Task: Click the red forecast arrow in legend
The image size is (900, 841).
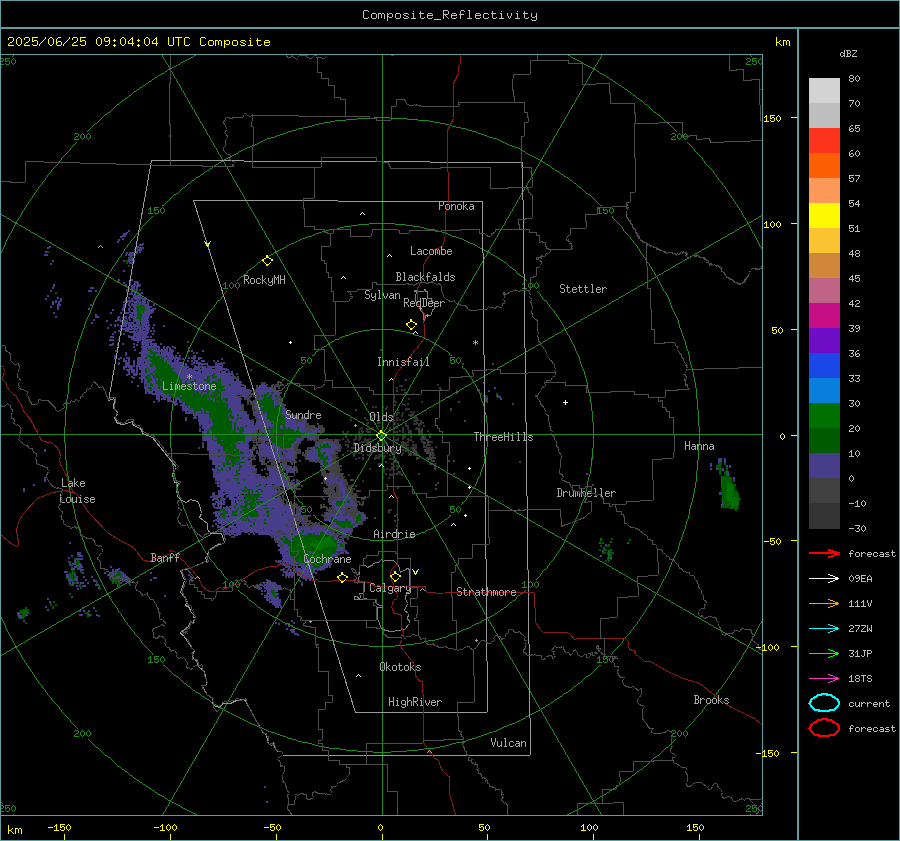Action: coord(824,553)
